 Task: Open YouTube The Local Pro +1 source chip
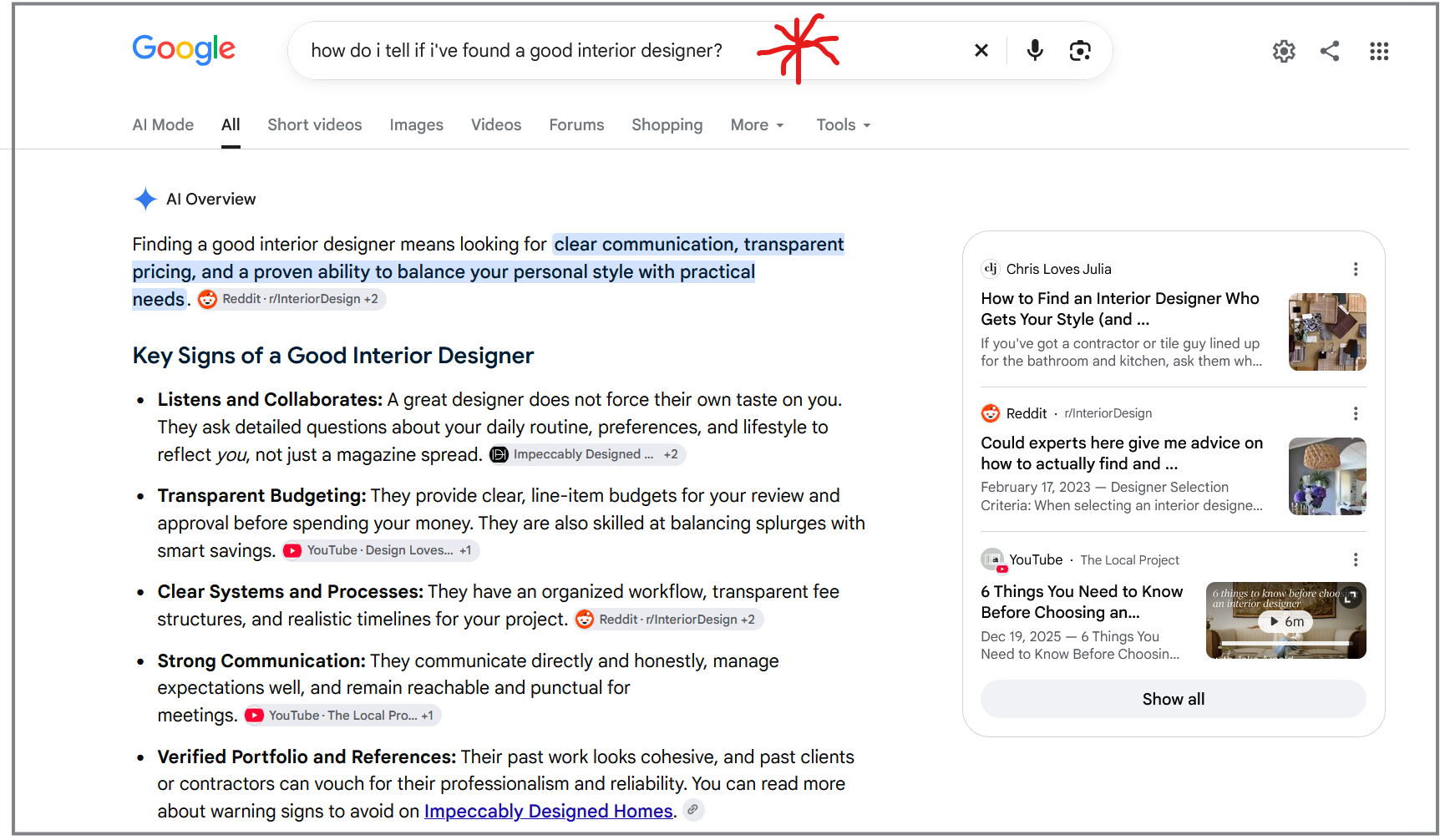click(342, 716)
